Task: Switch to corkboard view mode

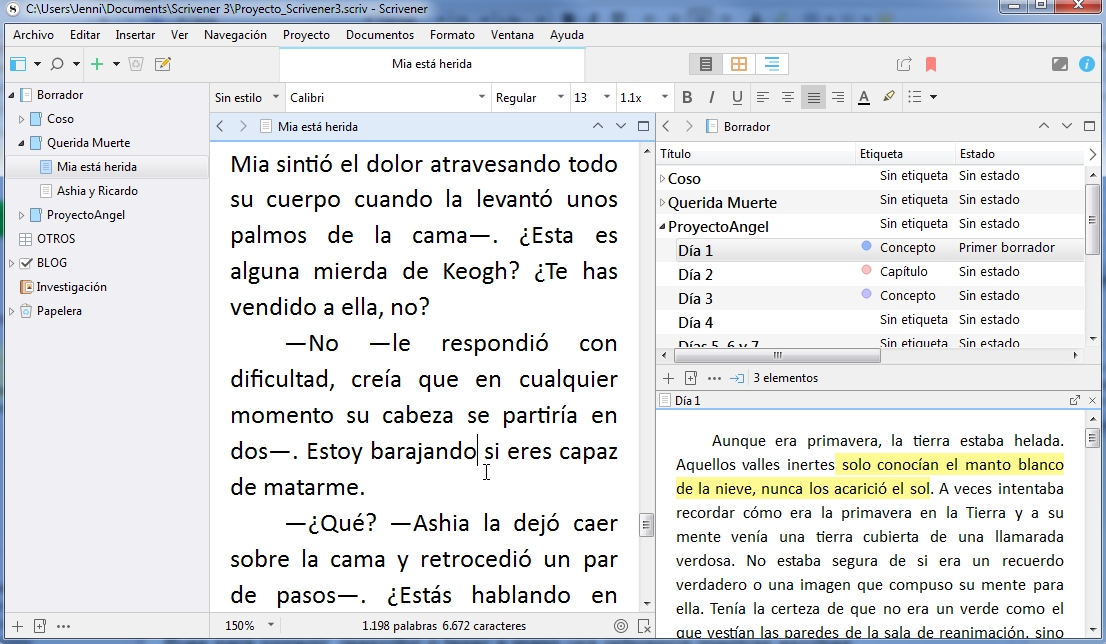Action: tap(739, 64)
